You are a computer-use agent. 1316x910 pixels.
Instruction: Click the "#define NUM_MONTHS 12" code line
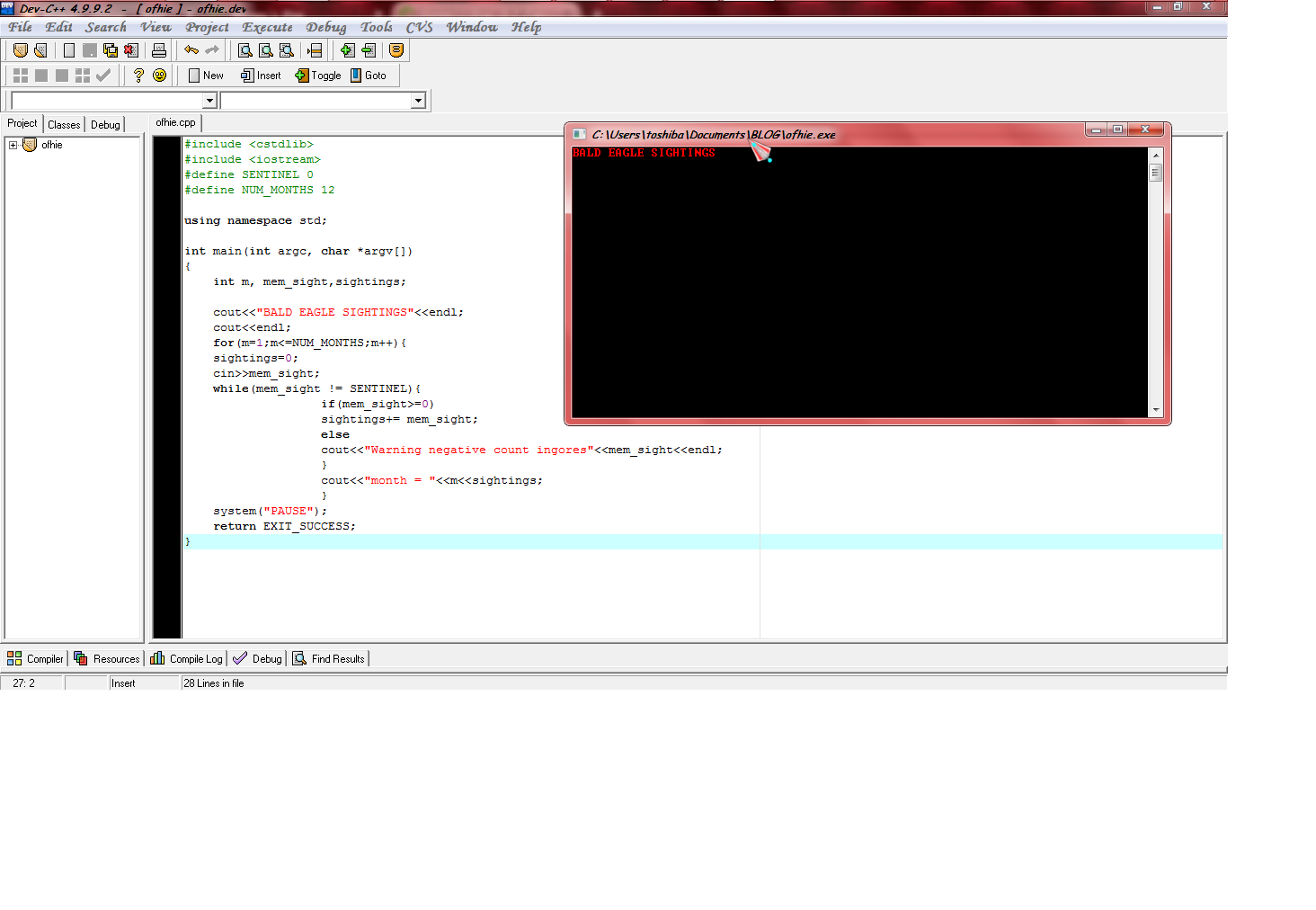259,190
